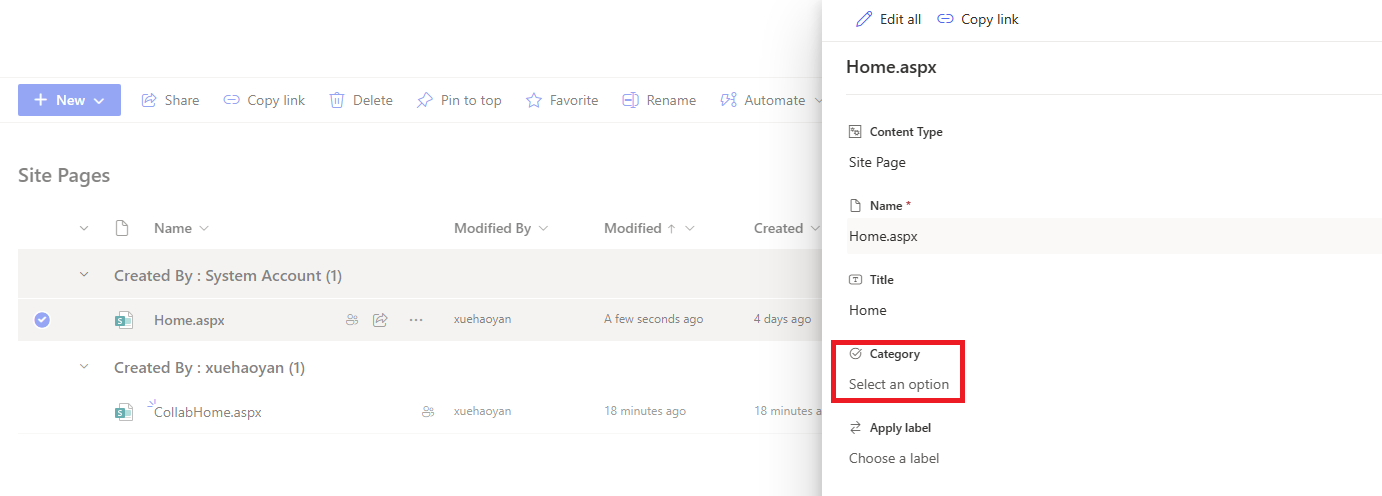Viewport: 1382px width, 496px height.
Task: Click '4 days ago' created value
Action: 783,319
